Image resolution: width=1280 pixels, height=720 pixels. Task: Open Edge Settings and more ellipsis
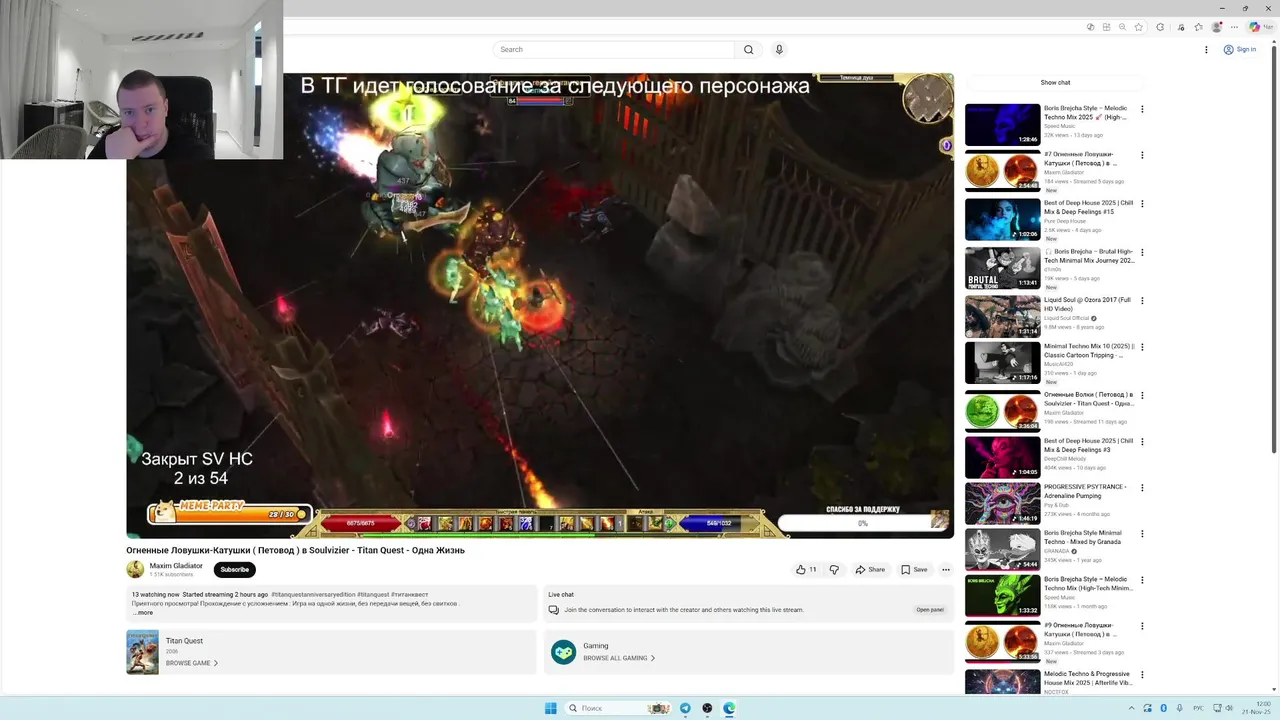[x=1236, y=27]
